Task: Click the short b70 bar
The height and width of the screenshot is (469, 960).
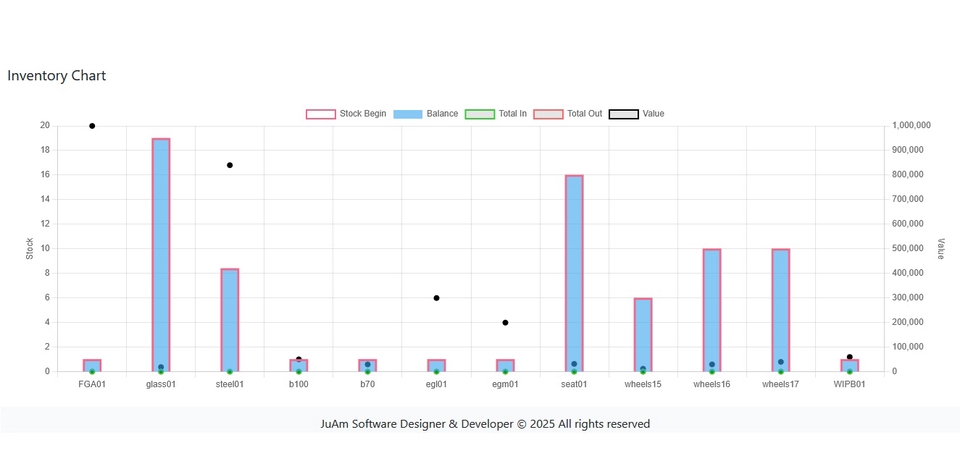Action: [368, 366]
